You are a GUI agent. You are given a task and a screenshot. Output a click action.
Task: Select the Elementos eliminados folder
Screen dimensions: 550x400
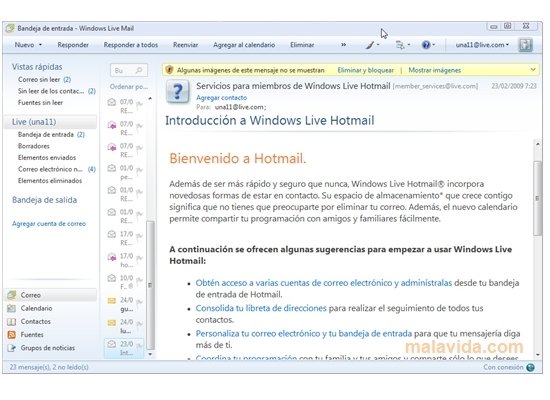[50, 181]
